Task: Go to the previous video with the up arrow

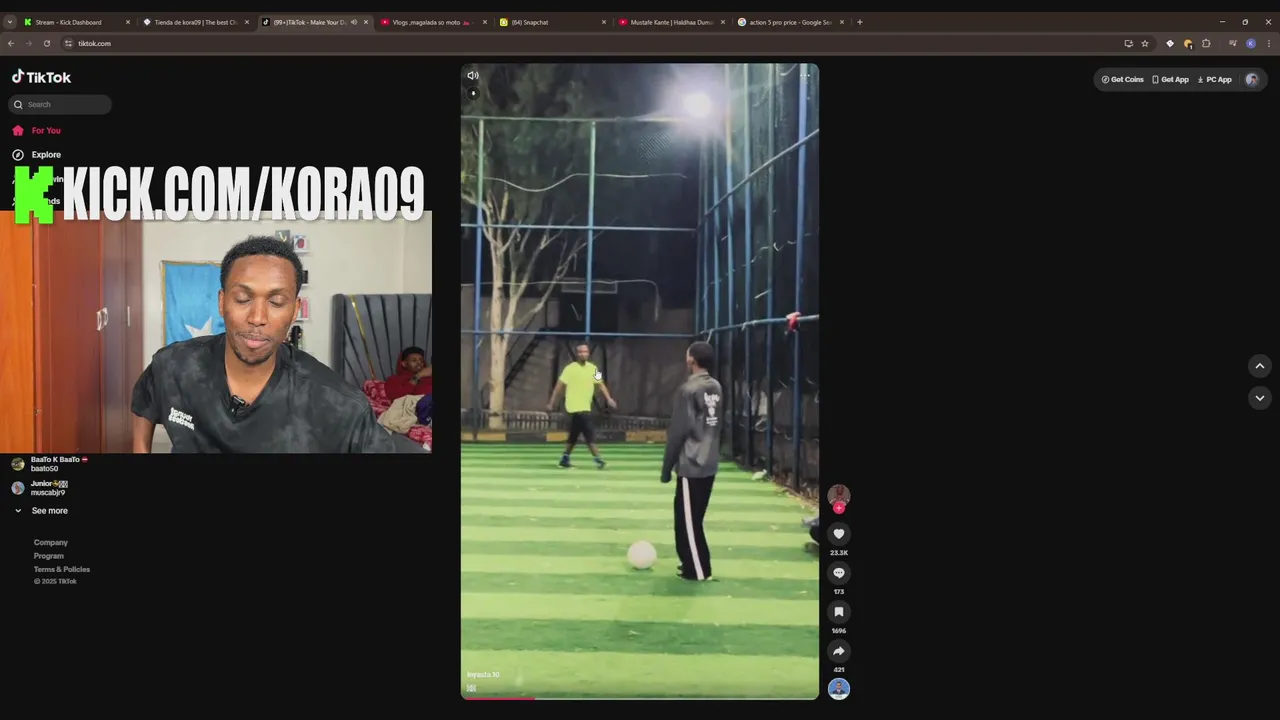Action: [1260, 366]
